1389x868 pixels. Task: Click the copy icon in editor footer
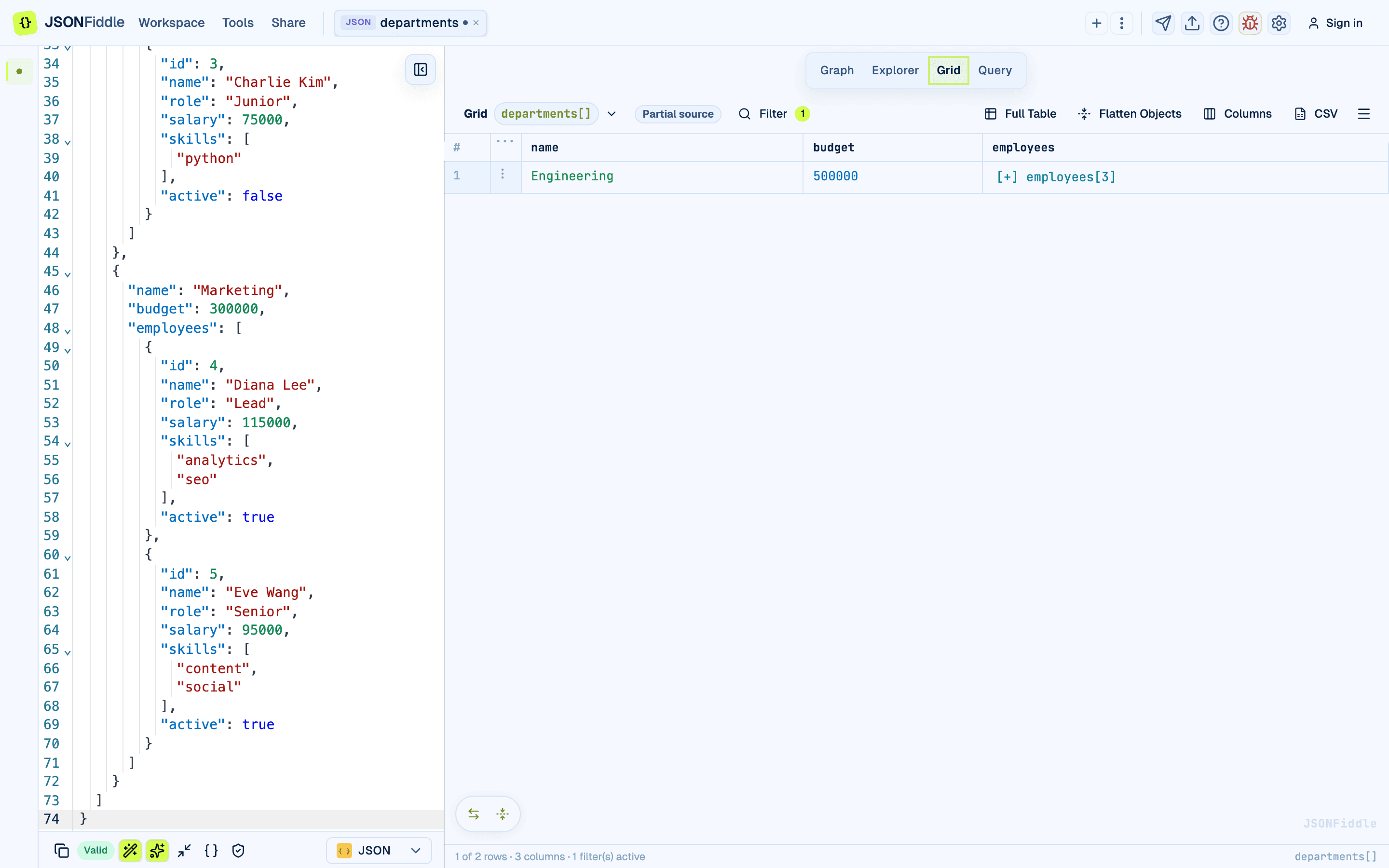61,850
